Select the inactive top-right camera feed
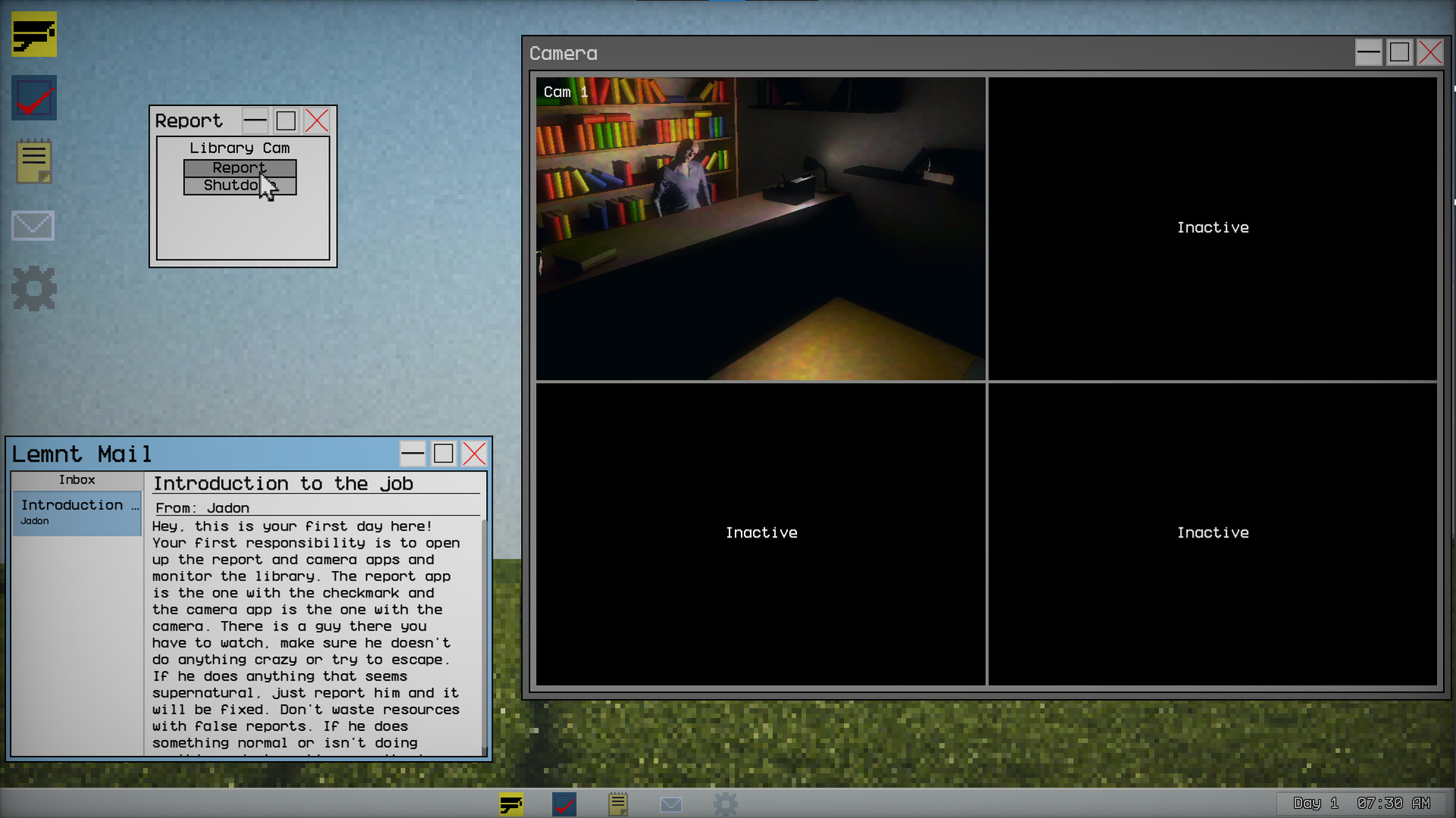 coord(1212,228)
